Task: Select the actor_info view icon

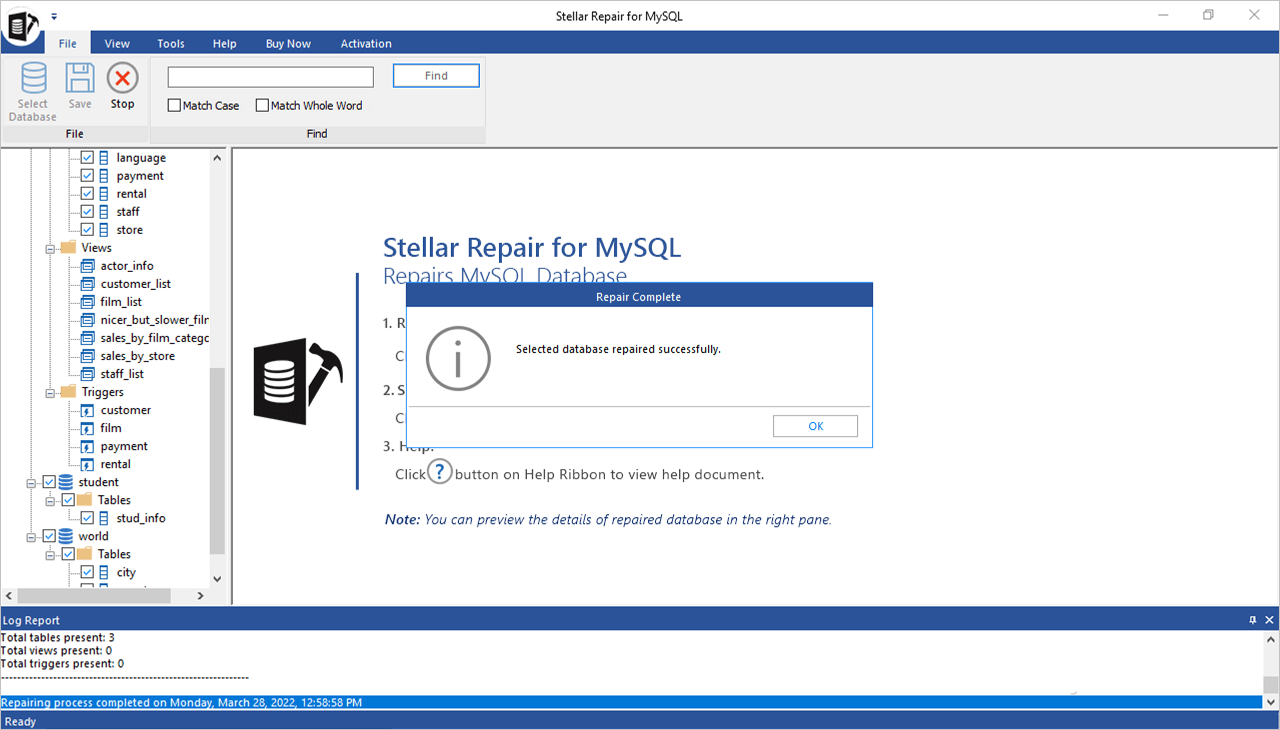Action: 88,266
